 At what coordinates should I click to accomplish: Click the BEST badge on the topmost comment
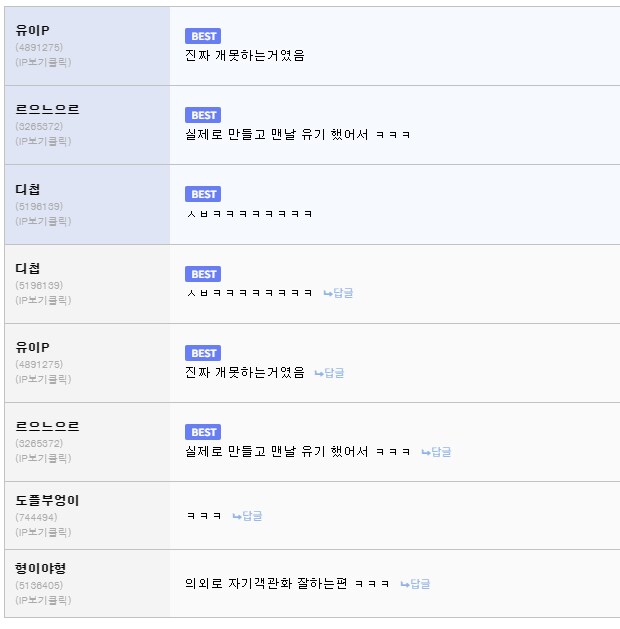[x=203, y=36]
